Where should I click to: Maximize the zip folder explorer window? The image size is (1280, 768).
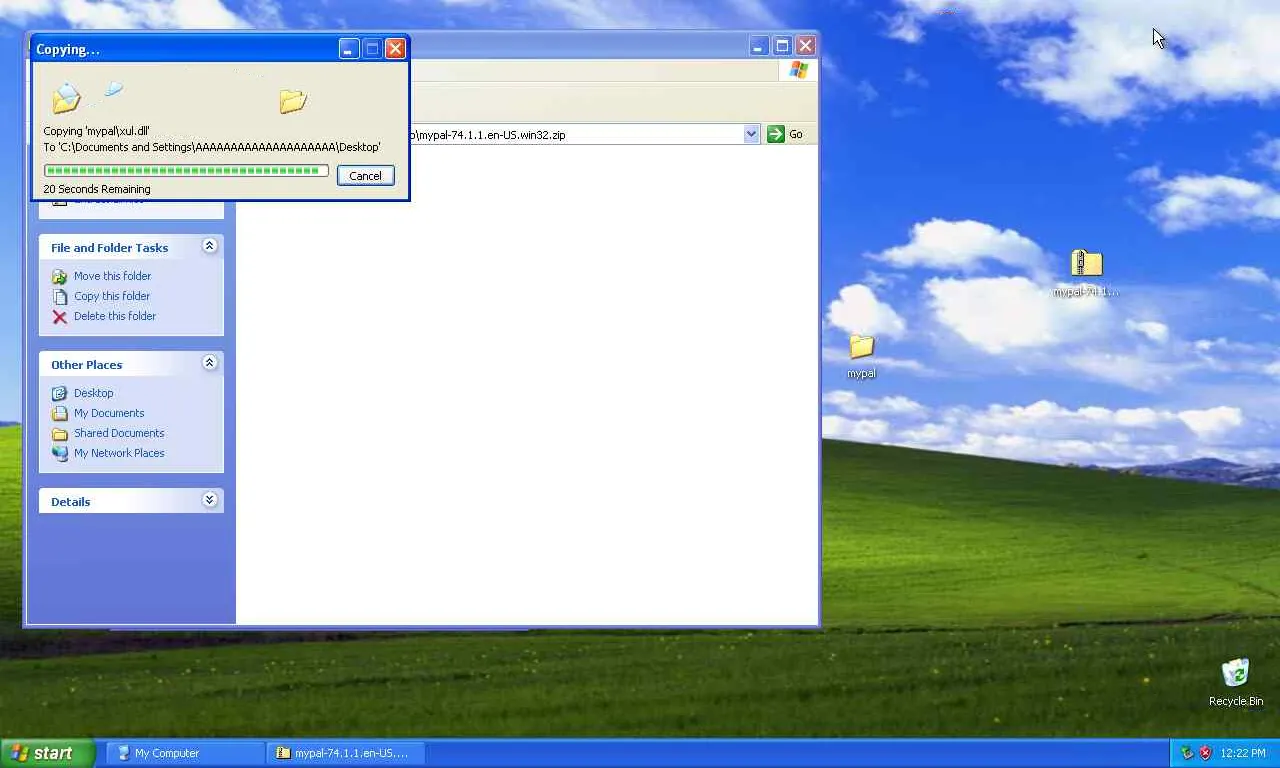point(782,46)
